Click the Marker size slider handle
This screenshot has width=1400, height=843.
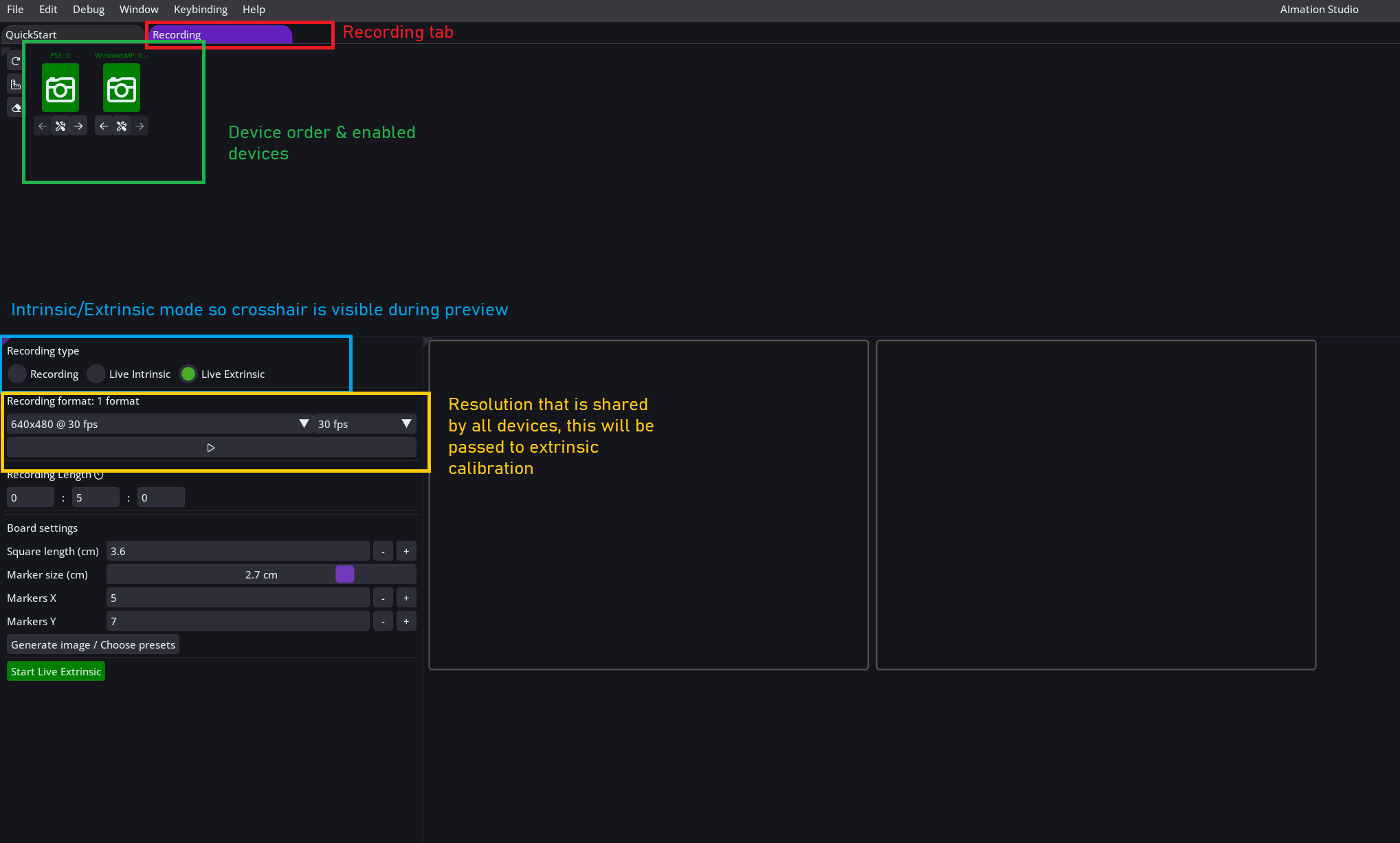click(344, 574)
